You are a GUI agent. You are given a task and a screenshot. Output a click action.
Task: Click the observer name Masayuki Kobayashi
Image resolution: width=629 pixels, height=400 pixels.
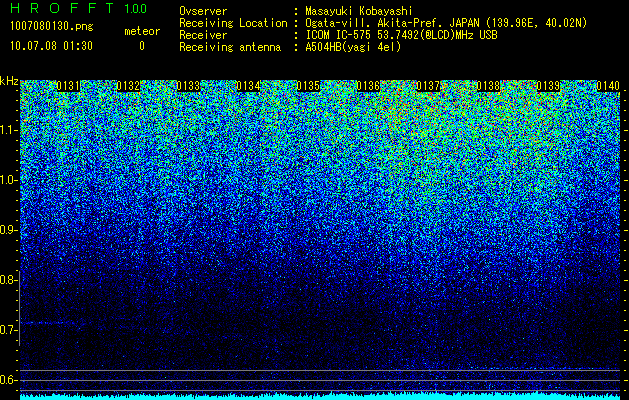coord(359,11)
